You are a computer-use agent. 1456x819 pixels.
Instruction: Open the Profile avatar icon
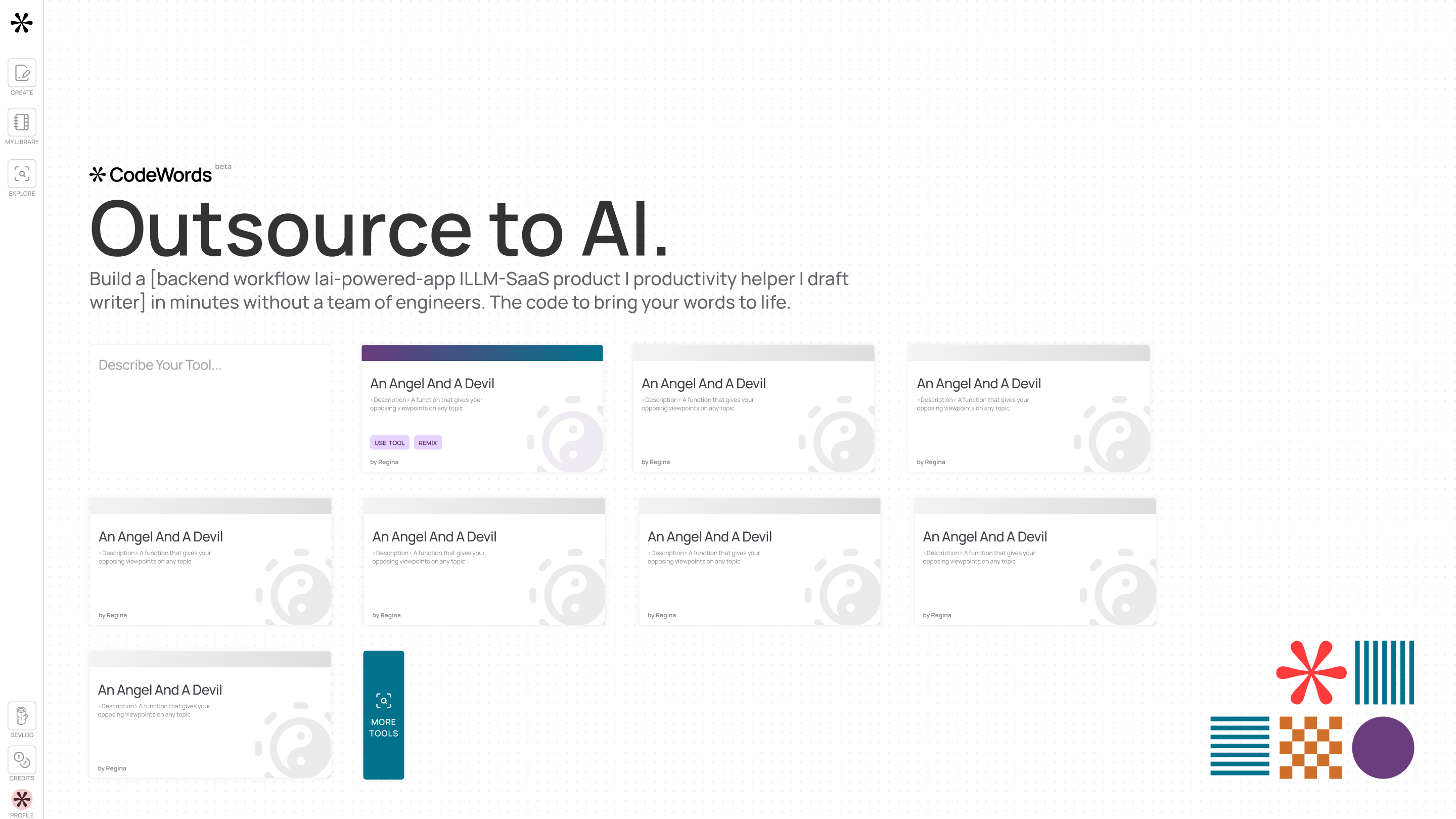click(22, 799)
